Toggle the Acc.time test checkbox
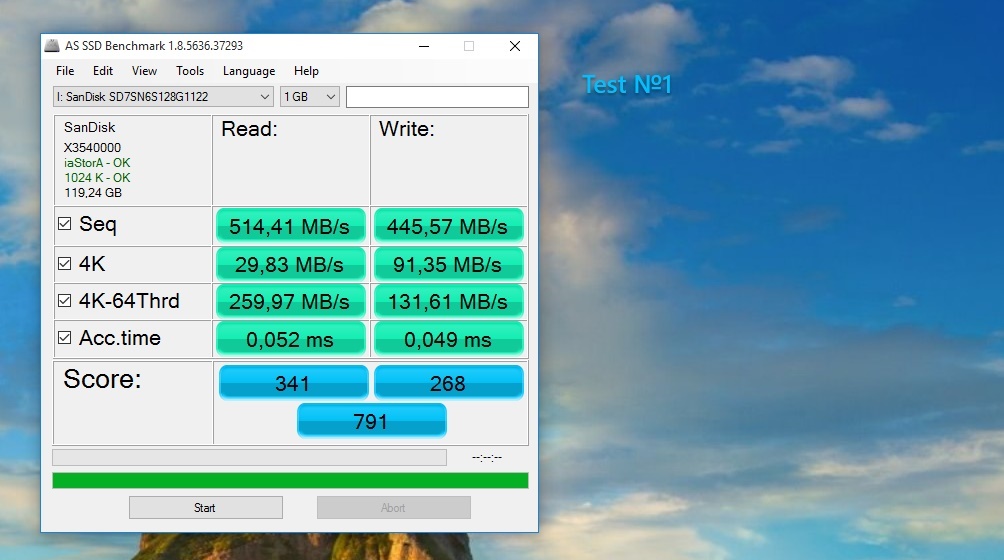 click(x=65, y=338)
